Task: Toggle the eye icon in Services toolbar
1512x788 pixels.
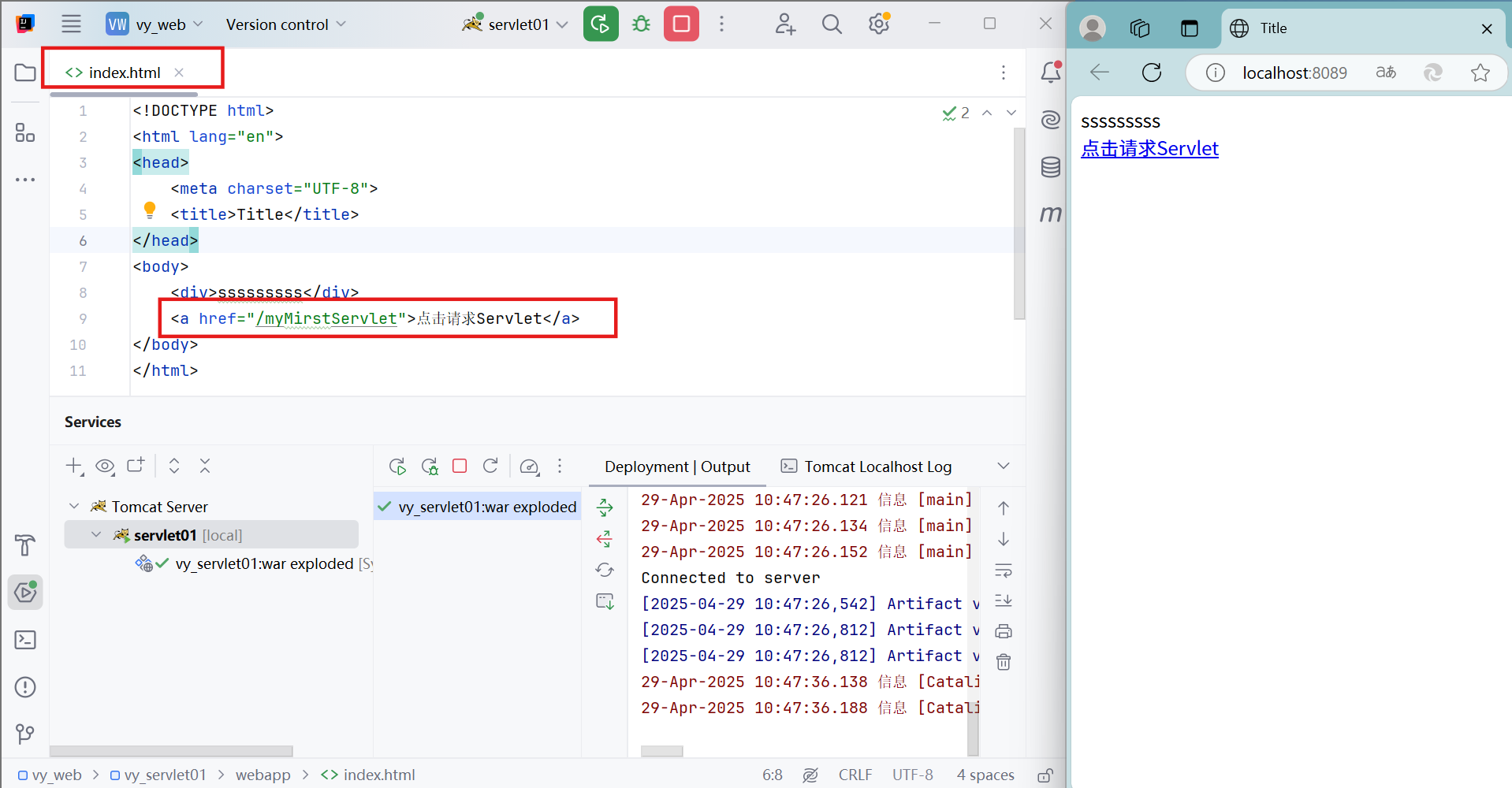Action: click(x=105, y=466)
